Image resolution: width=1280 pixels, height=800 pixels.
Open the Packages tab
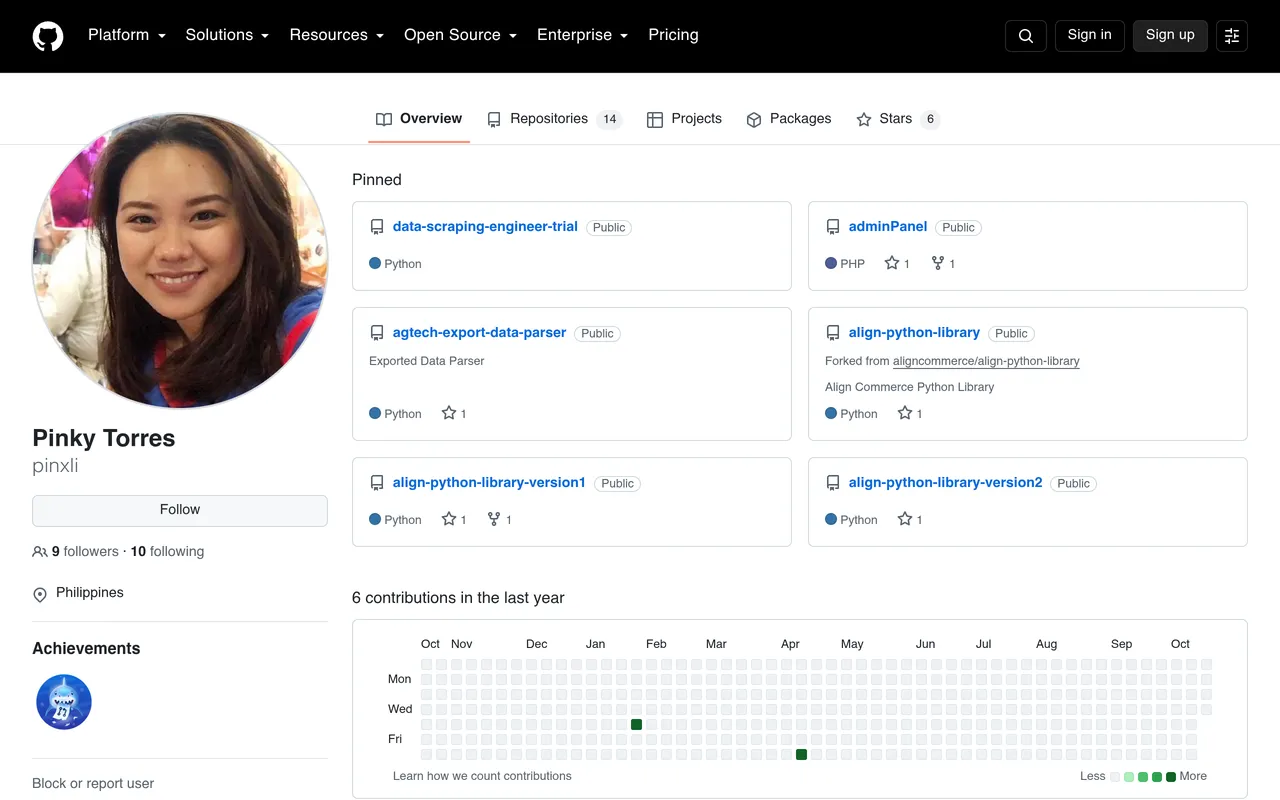click(789, 119)
